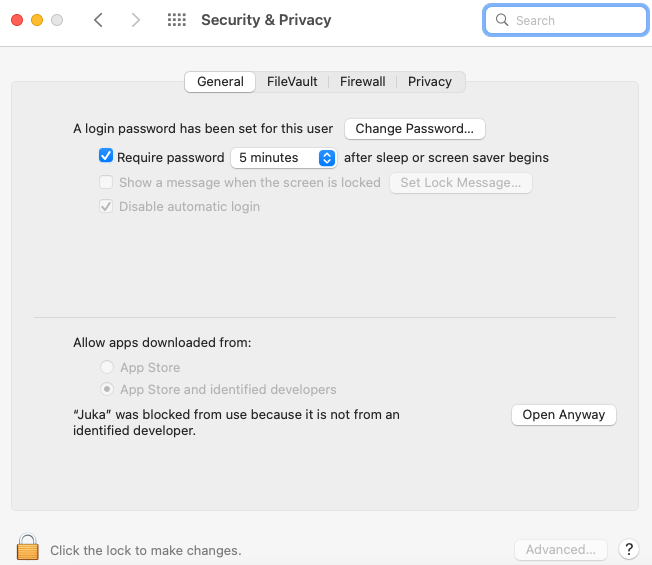Open the Privacy tab

tap(430, 82)
